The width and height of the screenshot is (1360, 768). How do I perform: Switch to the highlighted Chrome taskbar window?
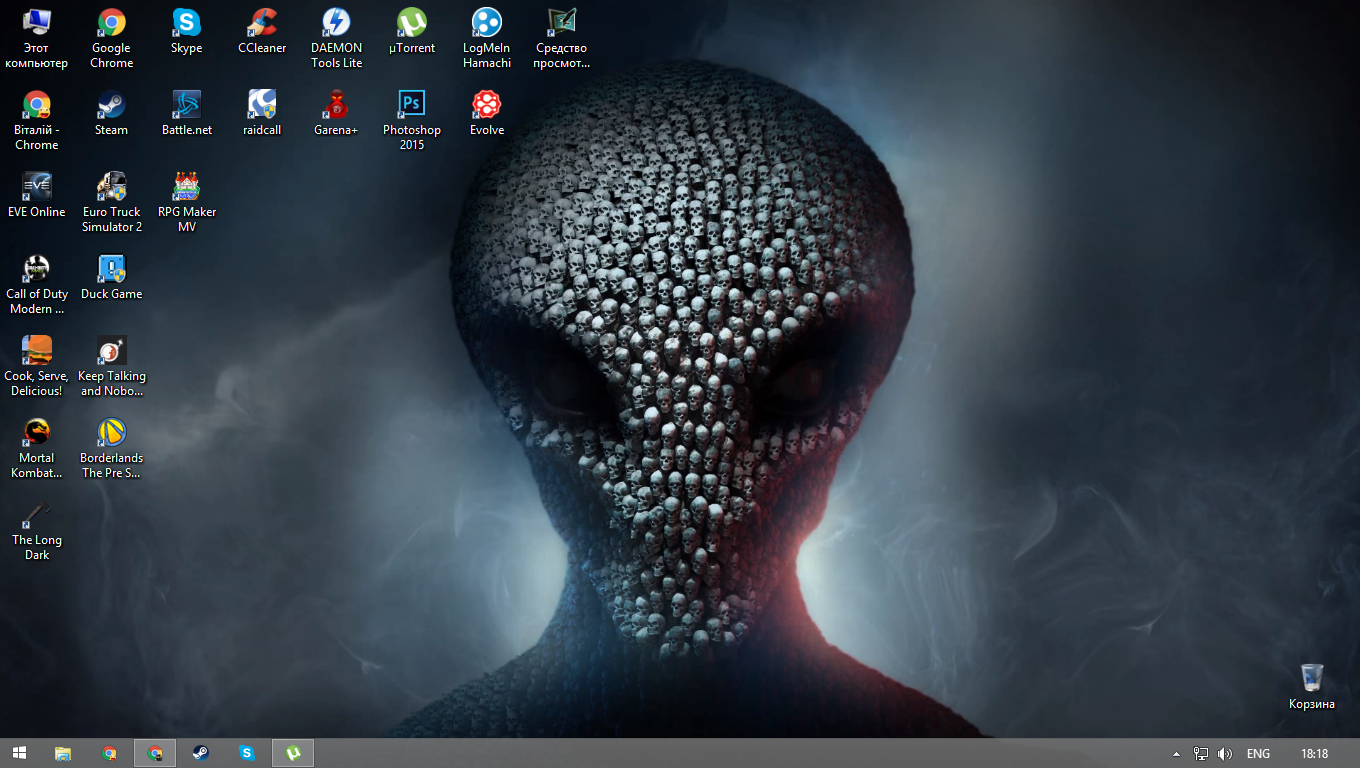click(x=155, y=753)
